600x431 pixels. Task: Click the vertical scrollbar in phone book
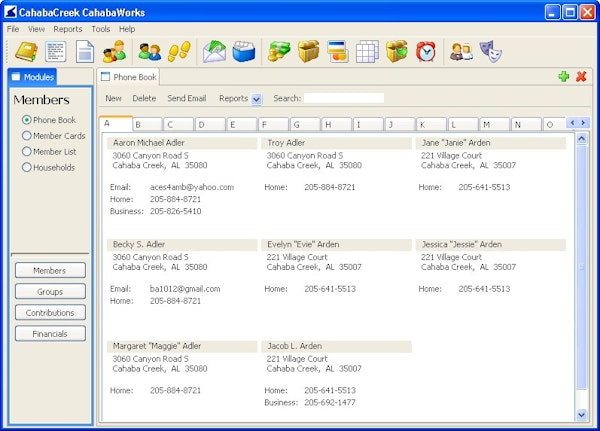click(x=583, y=268)
